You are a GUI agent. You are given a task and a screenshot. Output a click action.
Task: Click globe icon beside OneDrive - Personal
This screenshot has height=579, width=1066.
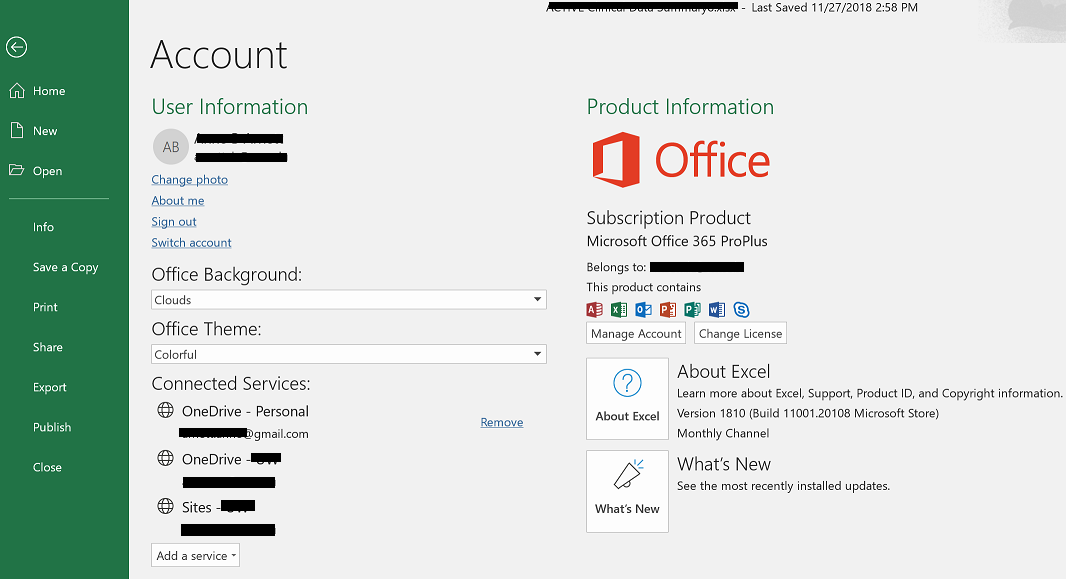click(165, 410)
